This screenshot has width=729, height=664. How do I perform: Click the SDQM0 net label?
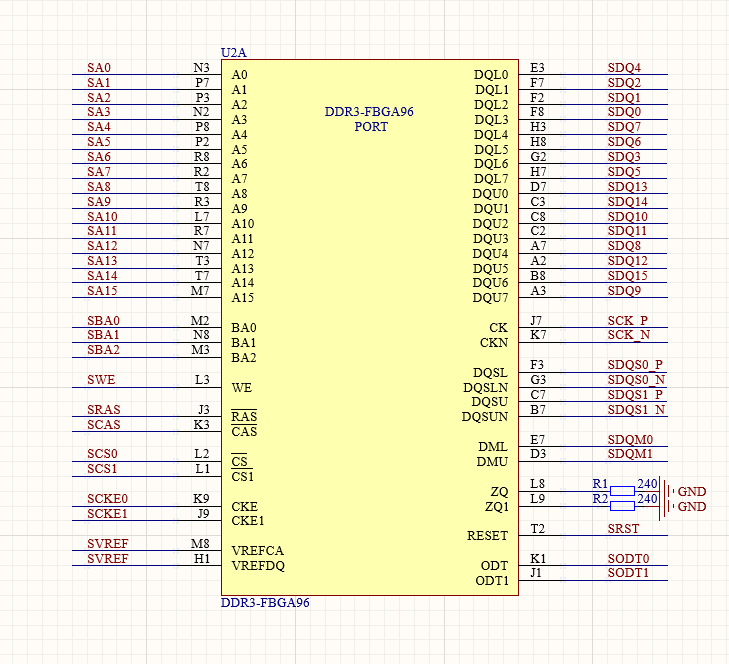click(630, 440)
